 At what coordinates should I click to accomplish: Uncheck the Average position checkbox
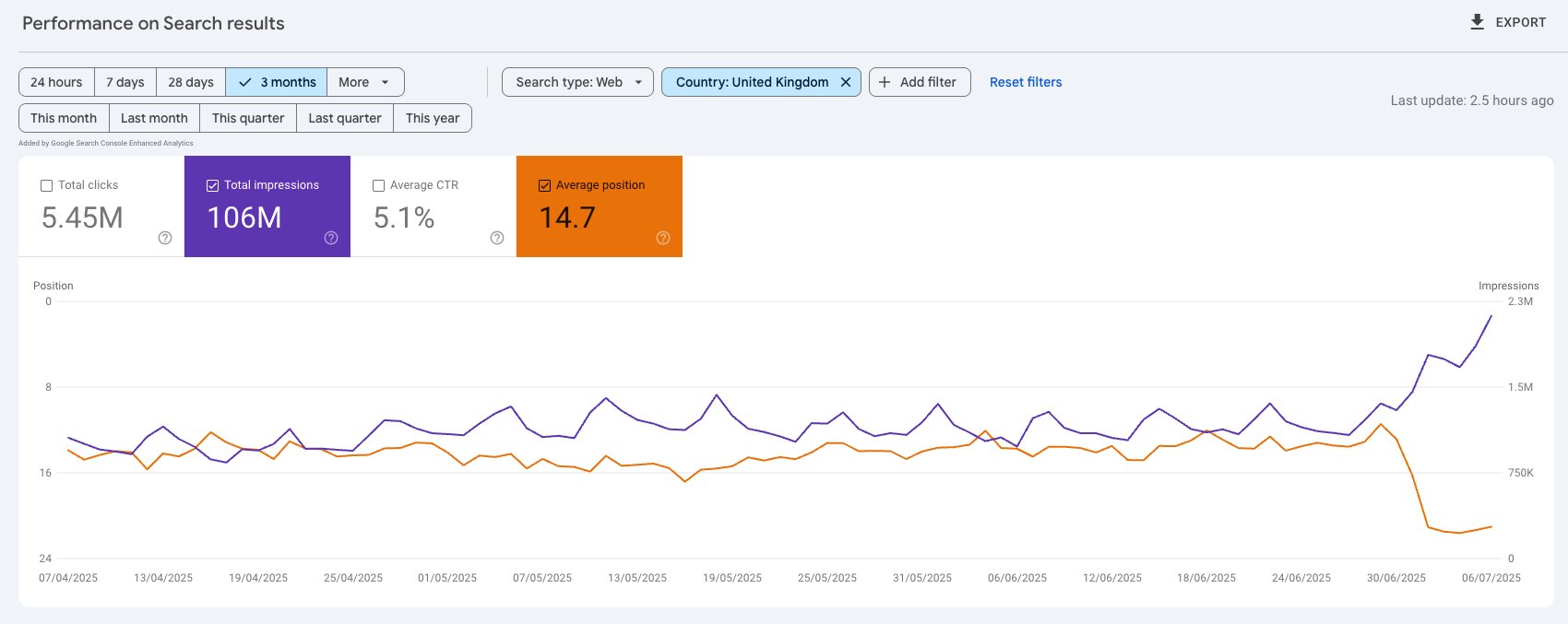click(x=545, y=185)
